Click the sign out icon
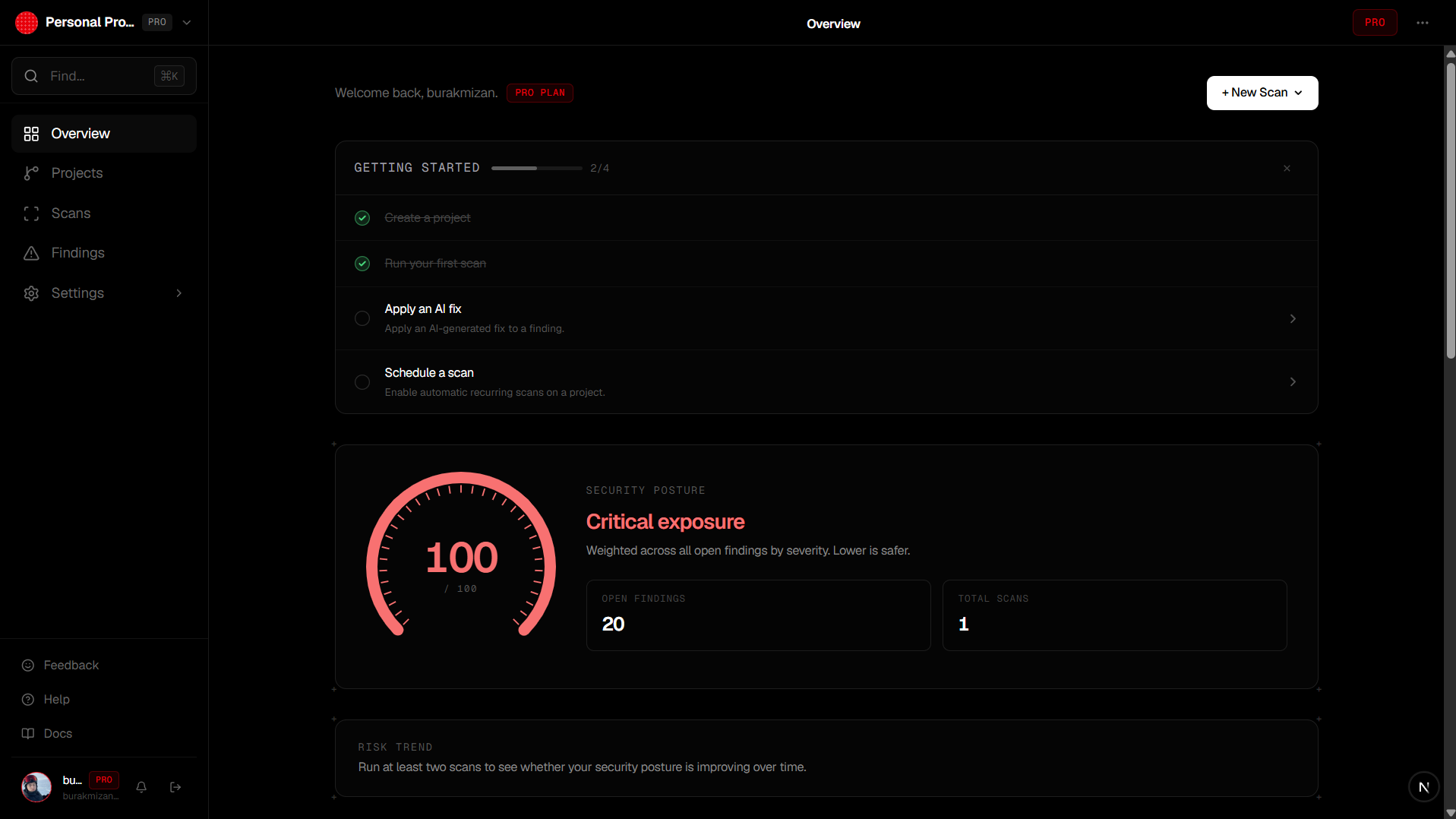1456x819 pixels. (x=175, y=787)
